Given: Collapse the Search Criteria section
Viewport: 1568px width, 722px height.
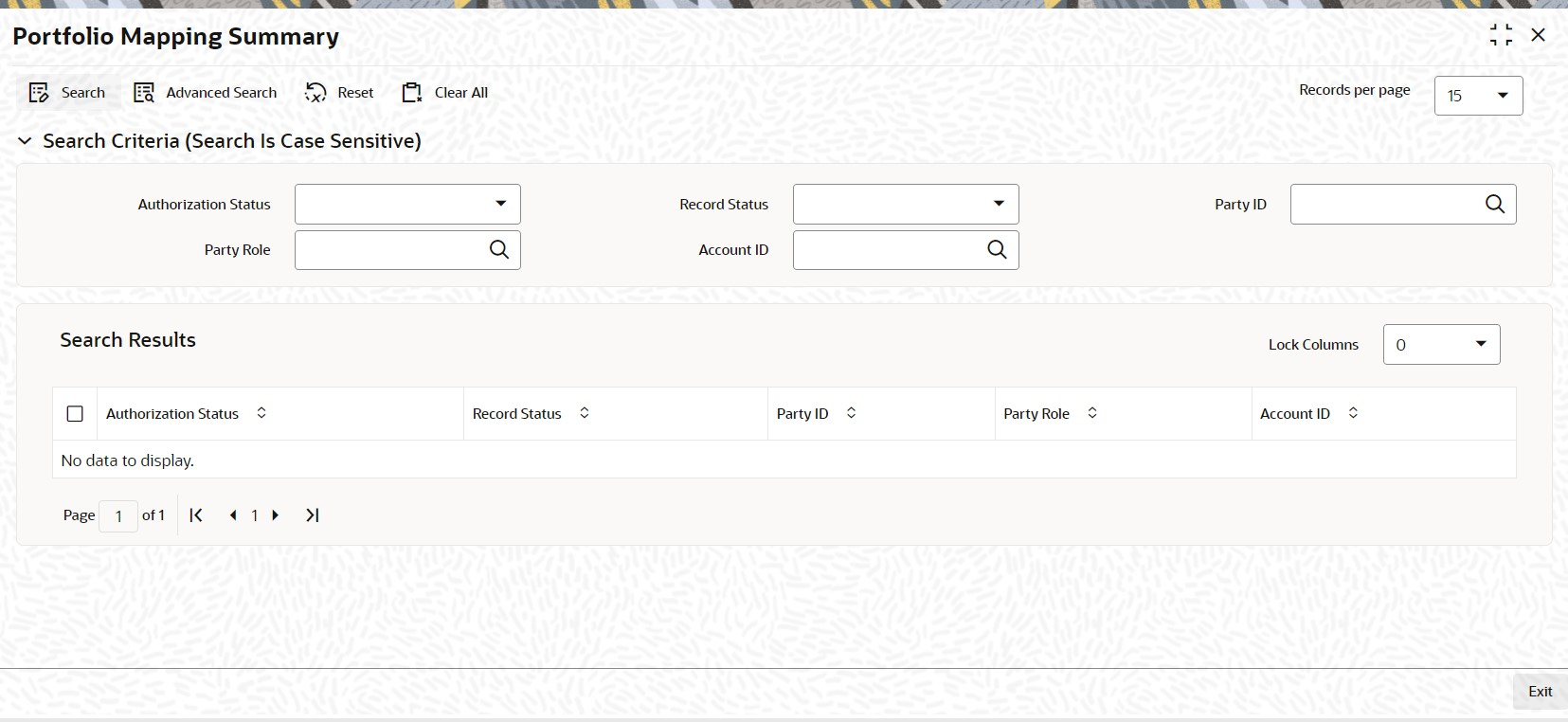Looking at the screenshot, I should pos(26,141).
